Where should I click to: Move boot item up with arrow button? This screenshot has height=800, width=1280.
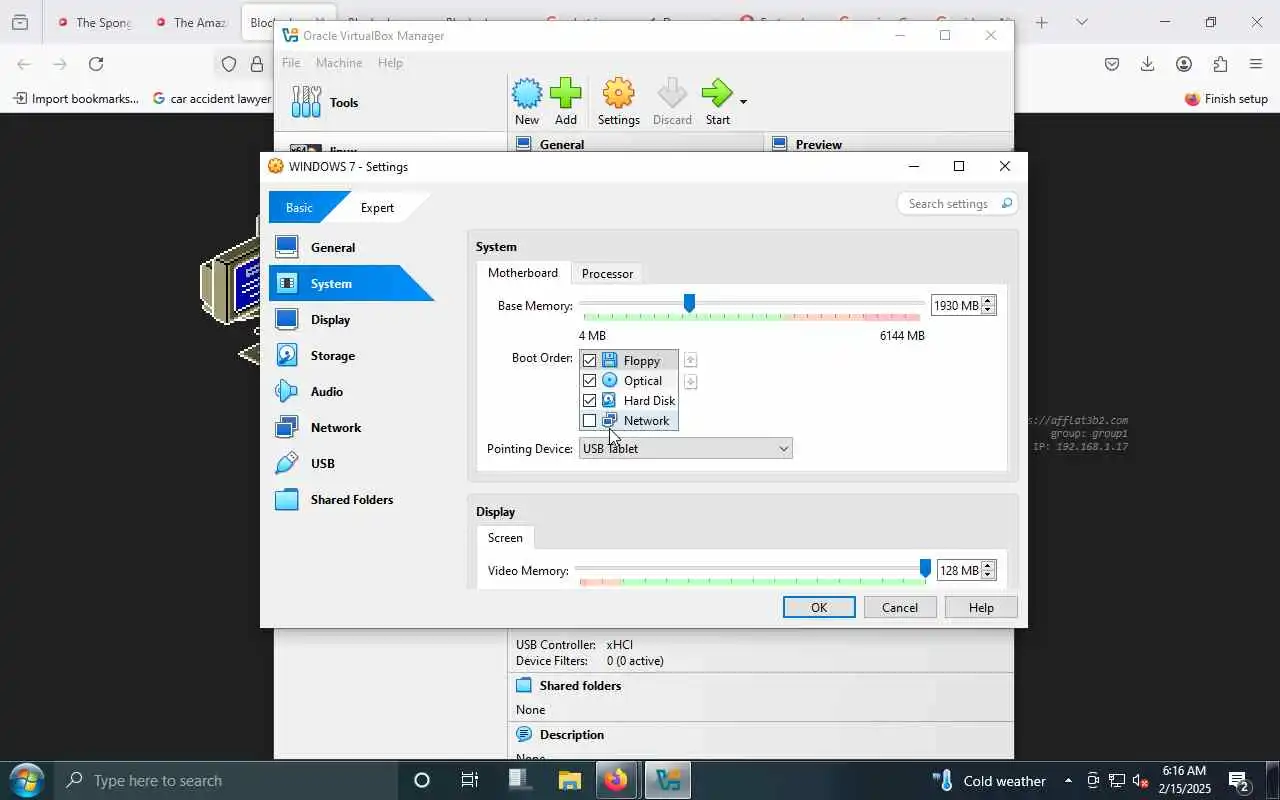coord(690,360)
